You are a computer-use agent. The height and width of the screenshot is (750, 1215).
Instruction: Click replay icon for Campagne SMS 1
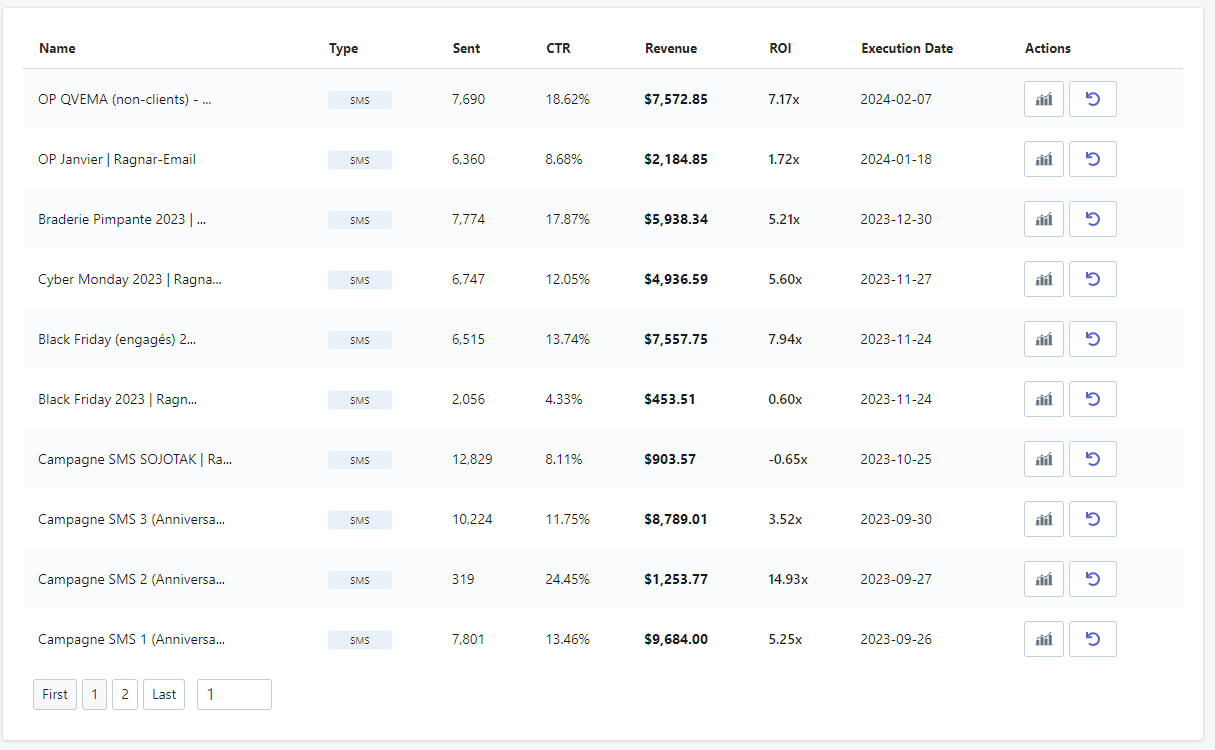point(1093,639)
